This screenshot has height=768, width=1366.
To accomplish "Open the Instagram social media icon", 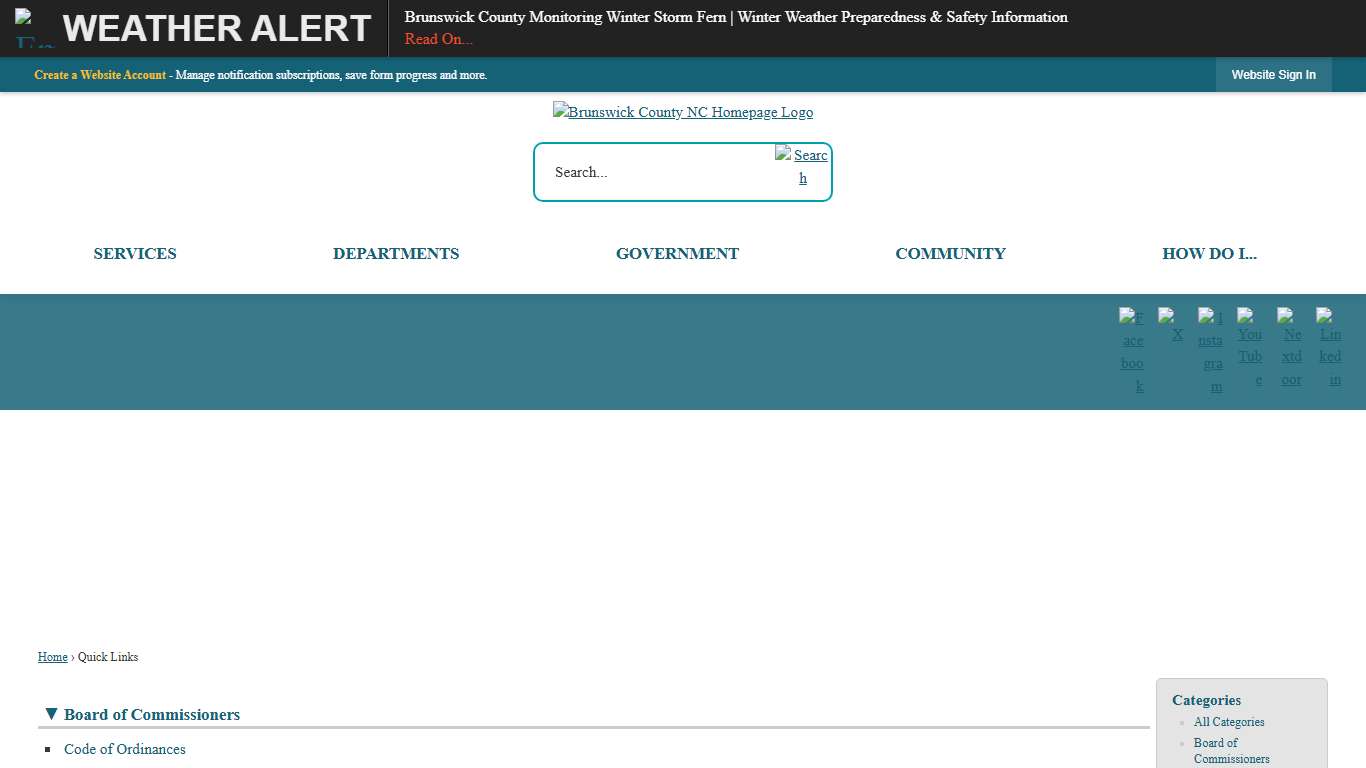I will 1211,351.
